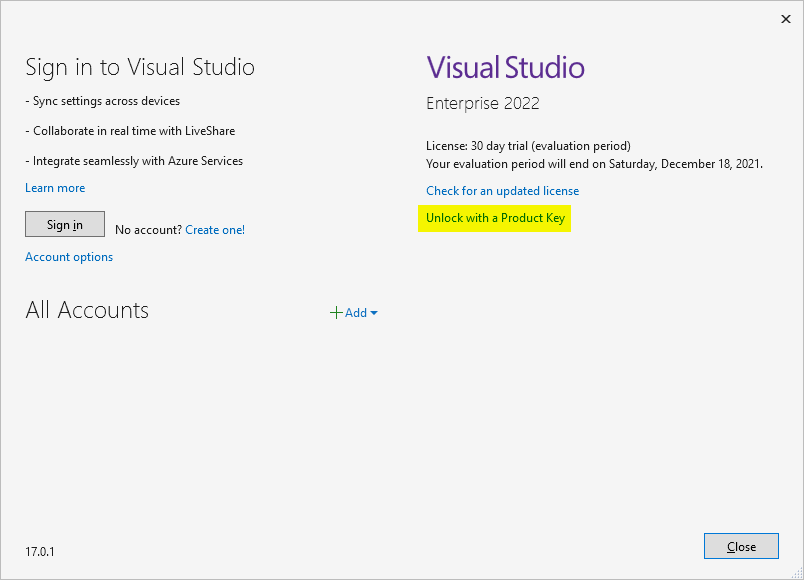The width and height of the screenshot is (804, 580).
Task: Click the No account? label
Action: pos(148,230)
